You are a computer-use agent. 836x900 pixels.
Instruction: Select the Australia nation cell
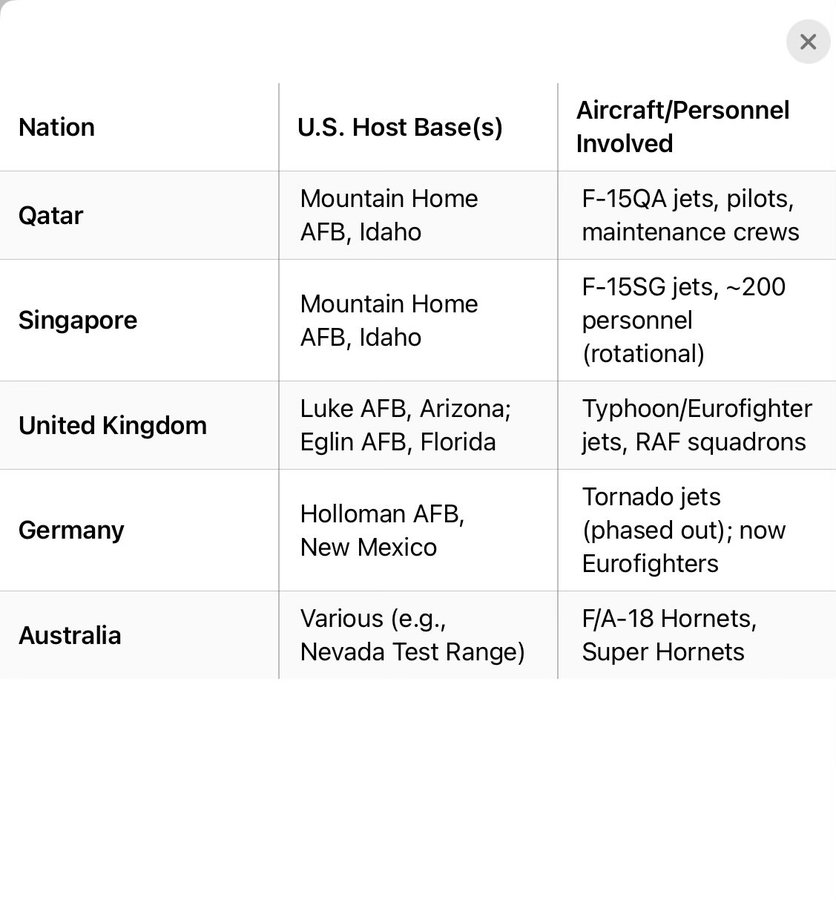[x=70, y=635]
